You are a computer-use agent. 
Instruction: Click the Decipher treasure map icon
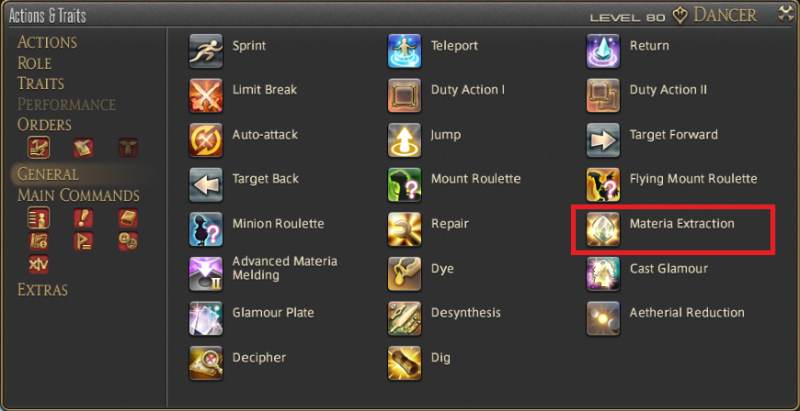pos(206,363)
